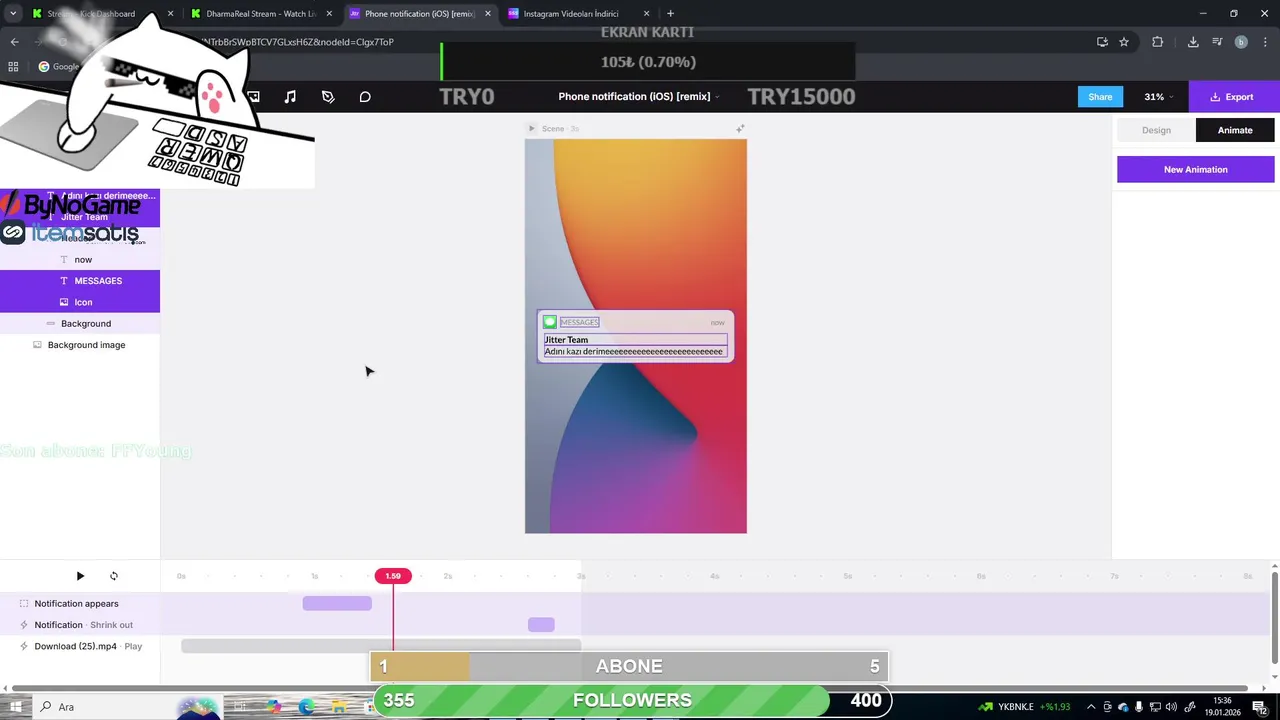The width and height of the screenshot is (1280, 720).
Task: Select the Notification appears timeline row
Action: [x=80, y=604]
